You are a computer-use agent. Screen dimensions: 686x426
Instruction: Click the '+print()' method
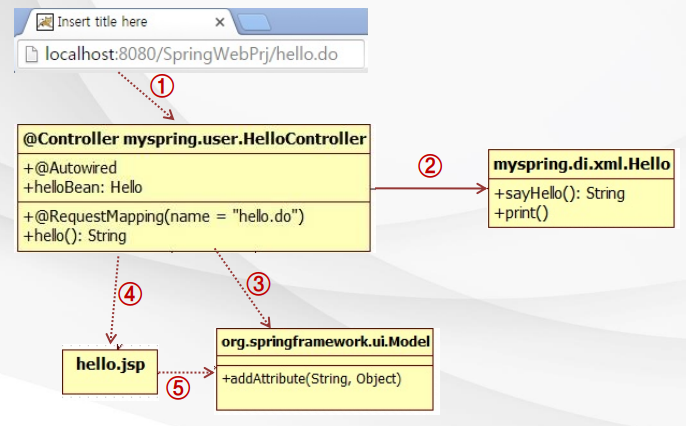coord(521,213)
